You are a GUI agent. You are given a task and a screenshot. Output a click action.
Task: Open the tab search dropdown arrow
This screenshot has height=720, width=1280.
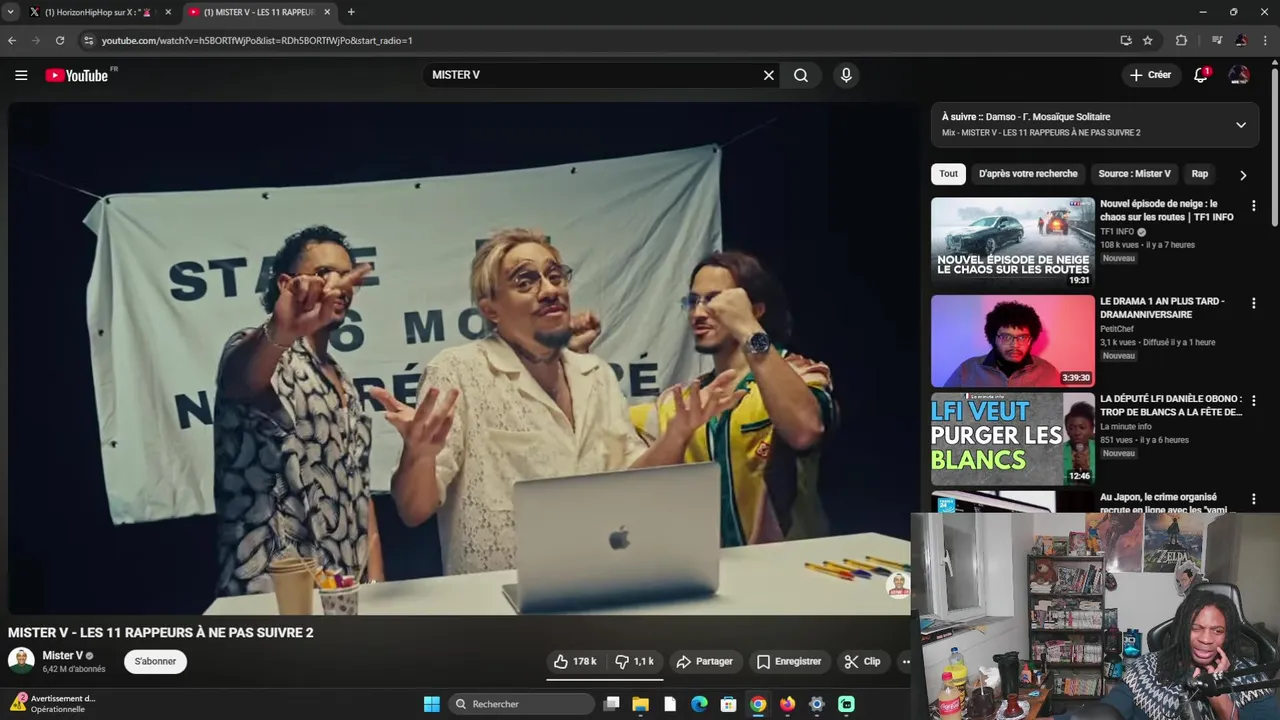coord(10,12)
